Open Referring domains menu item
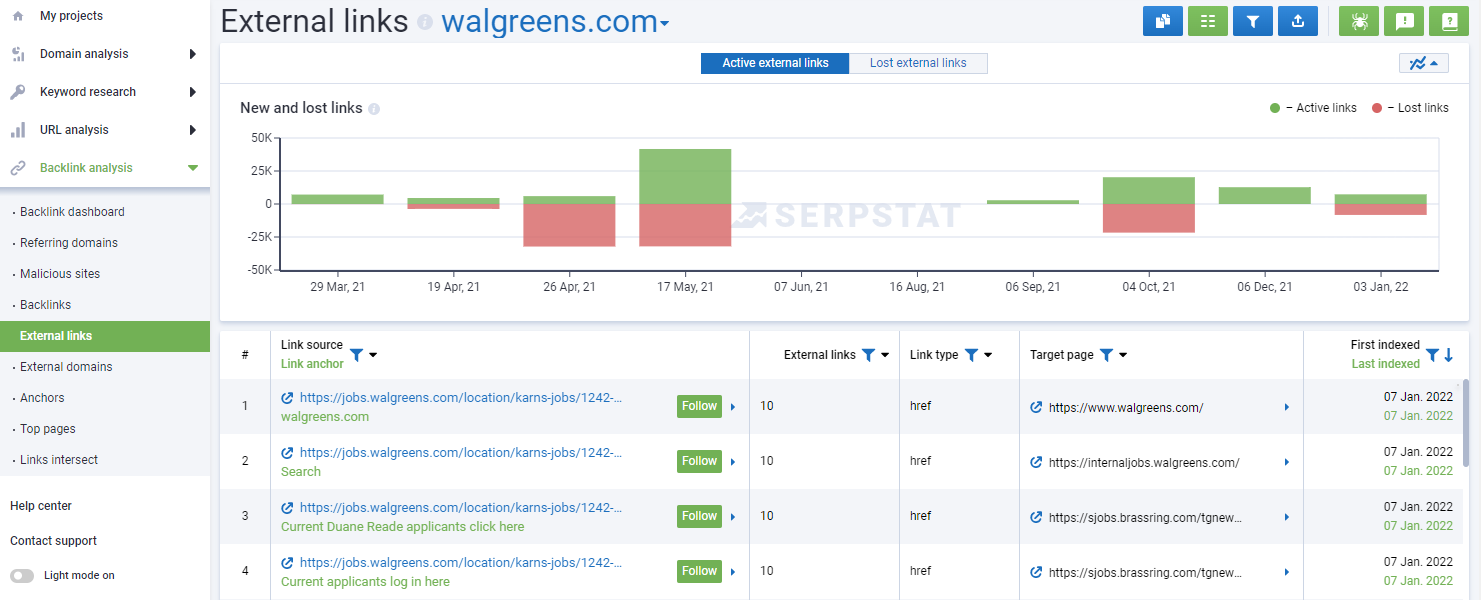Image resolution: width=1481 pixels, height=600 pixels. pos(69,243)
